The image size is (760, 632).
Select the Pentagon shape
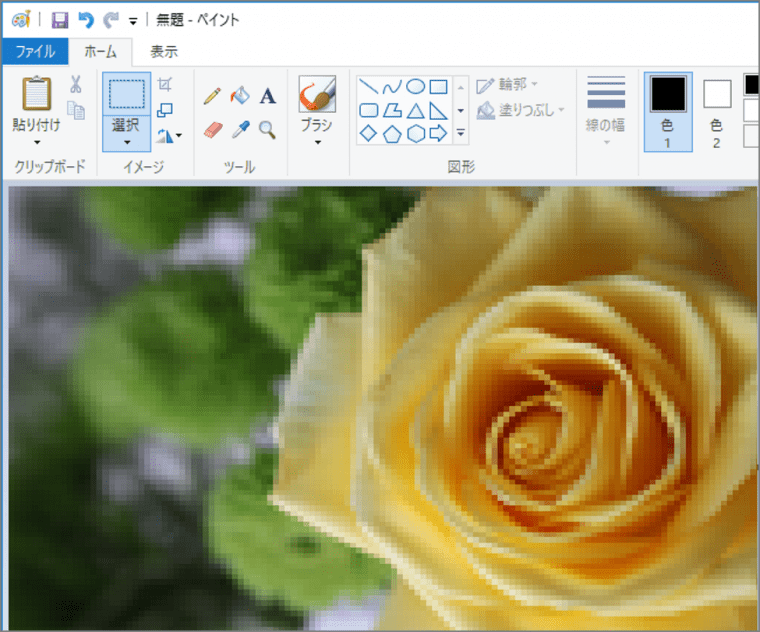coord(392,134)
